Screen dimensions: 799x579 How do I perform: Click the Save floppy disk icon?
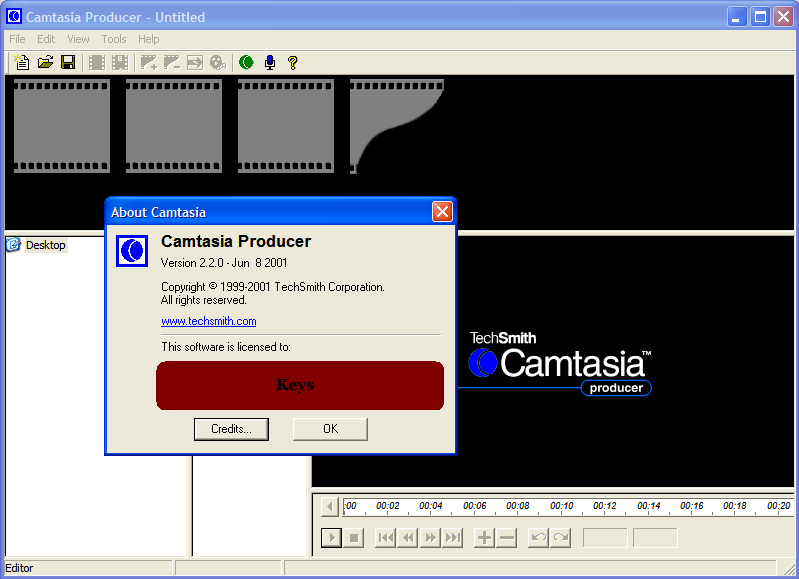click(x=68, y=62)
